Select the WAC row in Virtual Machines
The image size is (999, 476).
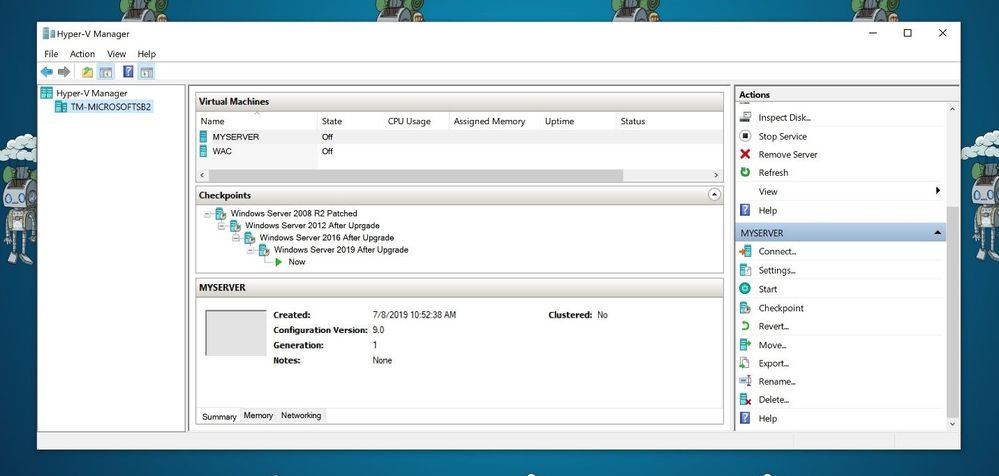pyautogui.click(x=459, y=151)
